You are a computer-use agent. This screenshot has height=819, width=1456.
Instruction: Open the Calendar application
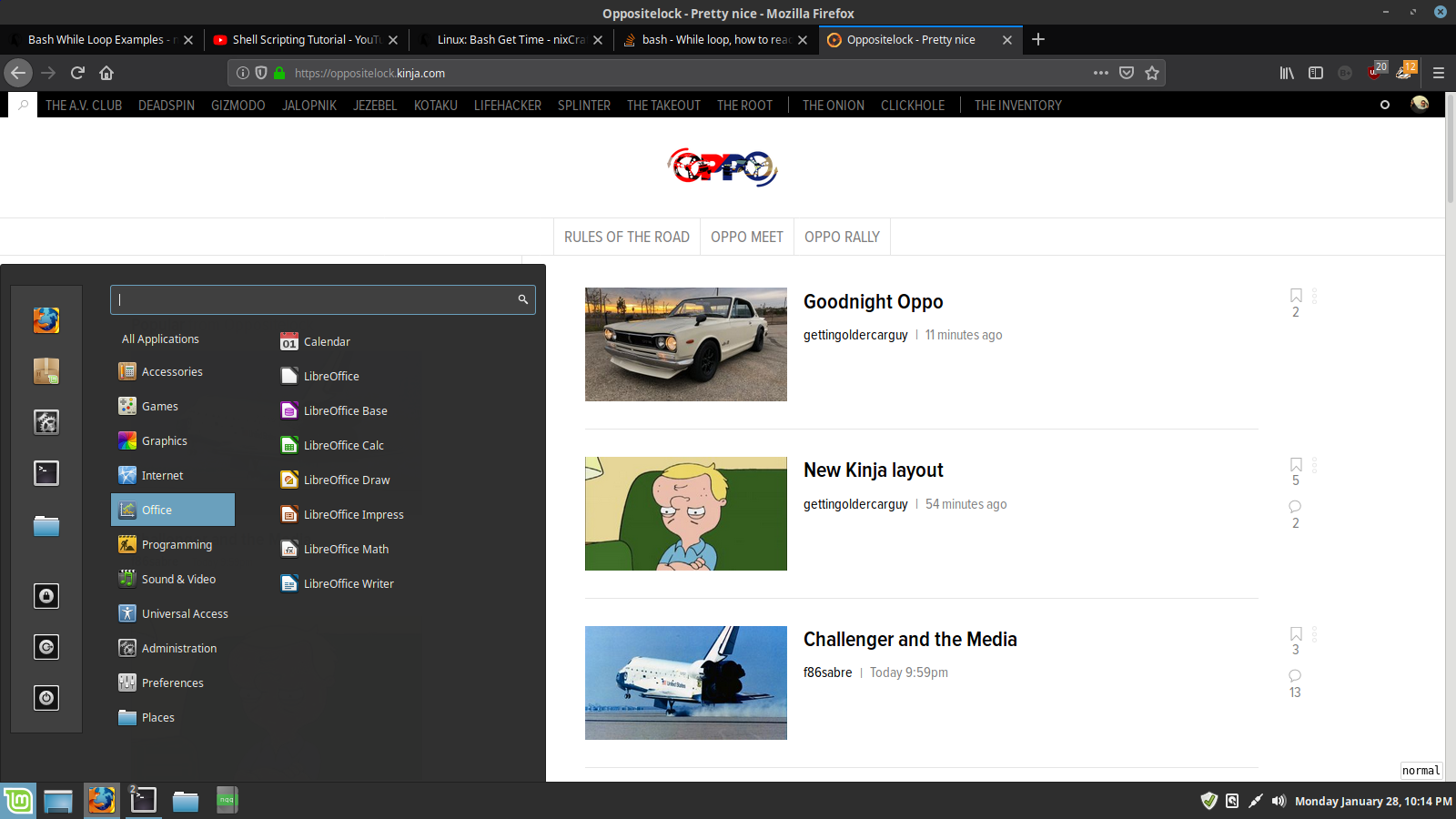[x=316, y=341]
